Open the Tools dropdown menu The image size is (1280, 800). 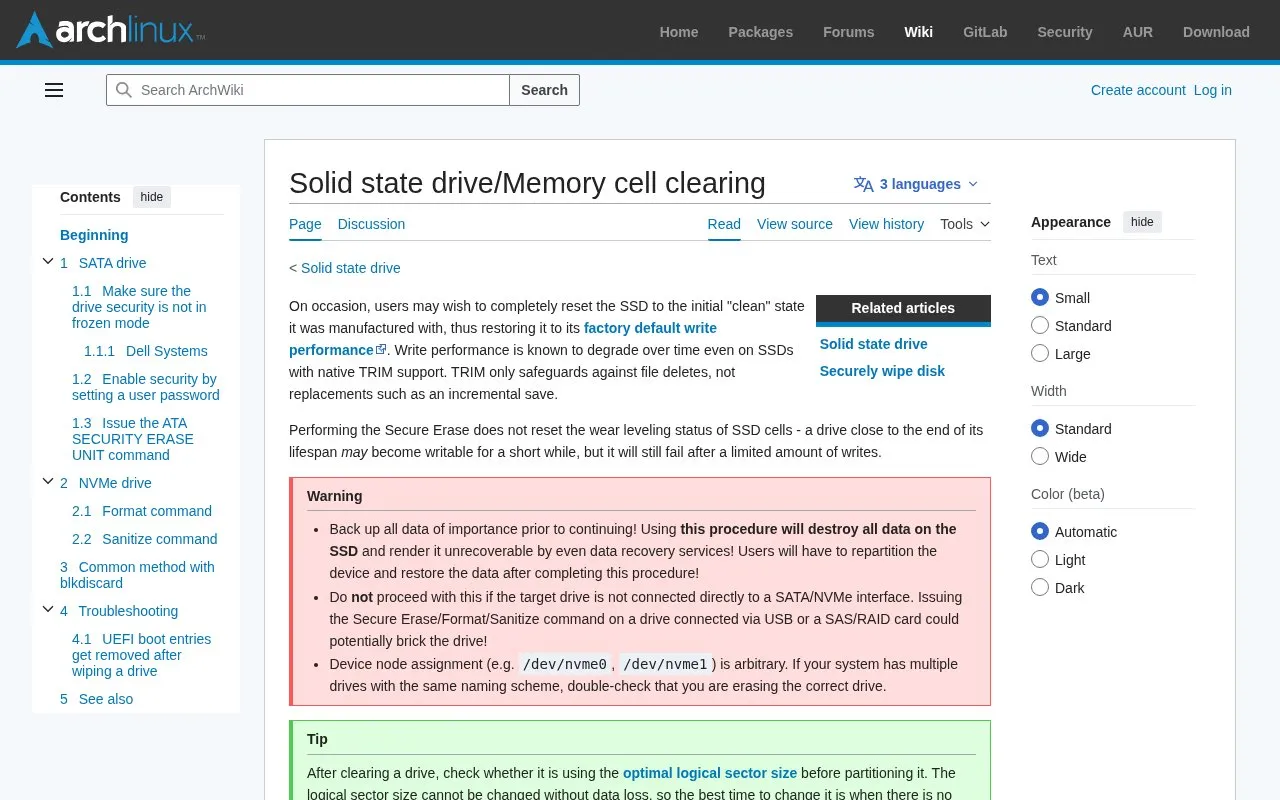[965, 224]
